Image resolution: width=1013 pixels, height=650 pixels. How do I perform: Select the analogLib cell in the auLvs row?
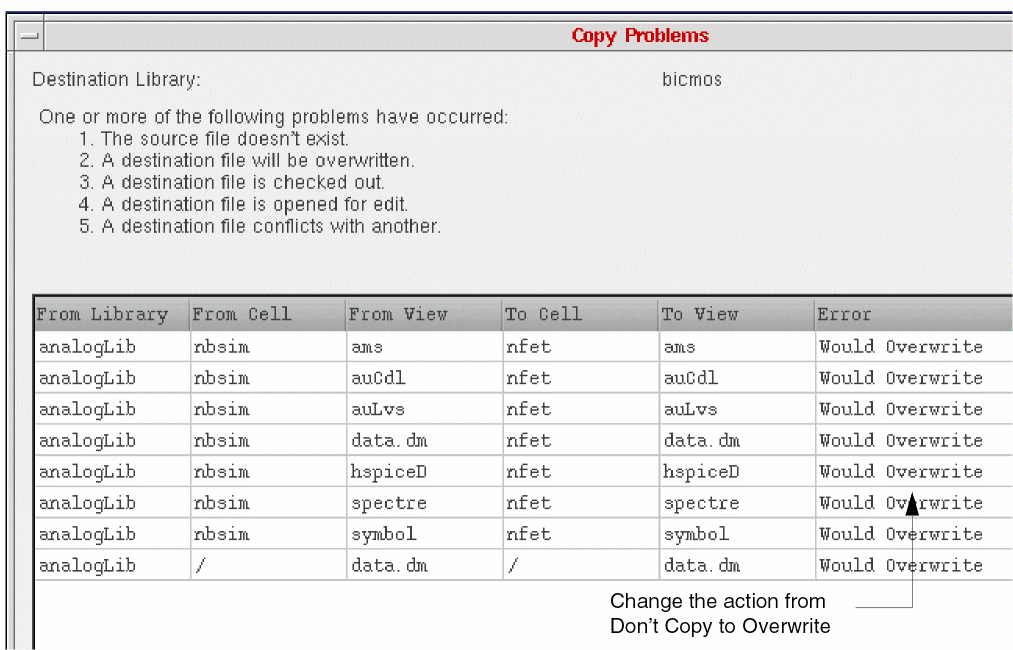point(87,409)
